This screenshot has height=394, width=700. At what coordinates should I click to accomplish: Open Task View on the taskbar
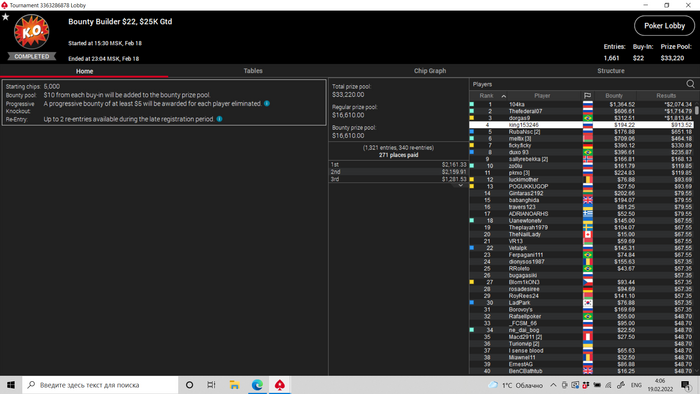tap(211, 385)
